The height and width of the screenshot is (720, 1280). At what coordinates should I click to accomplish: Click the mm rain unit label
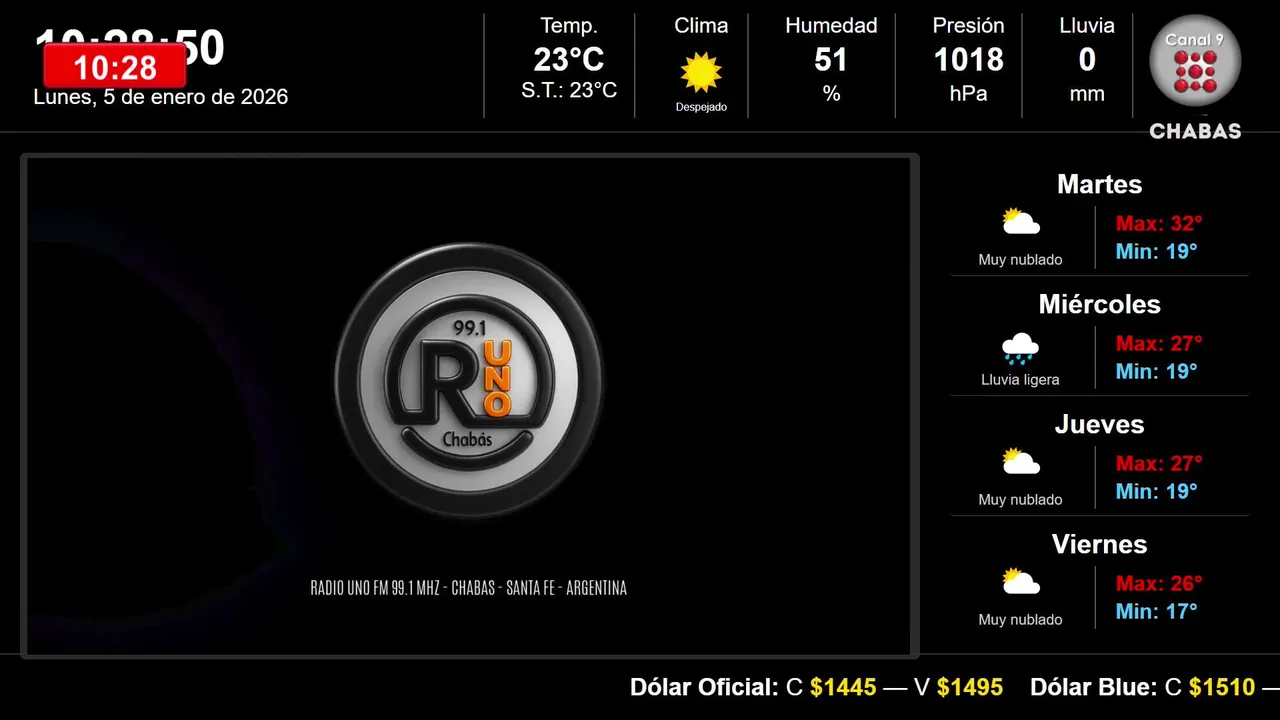(x=1087, y=94)
